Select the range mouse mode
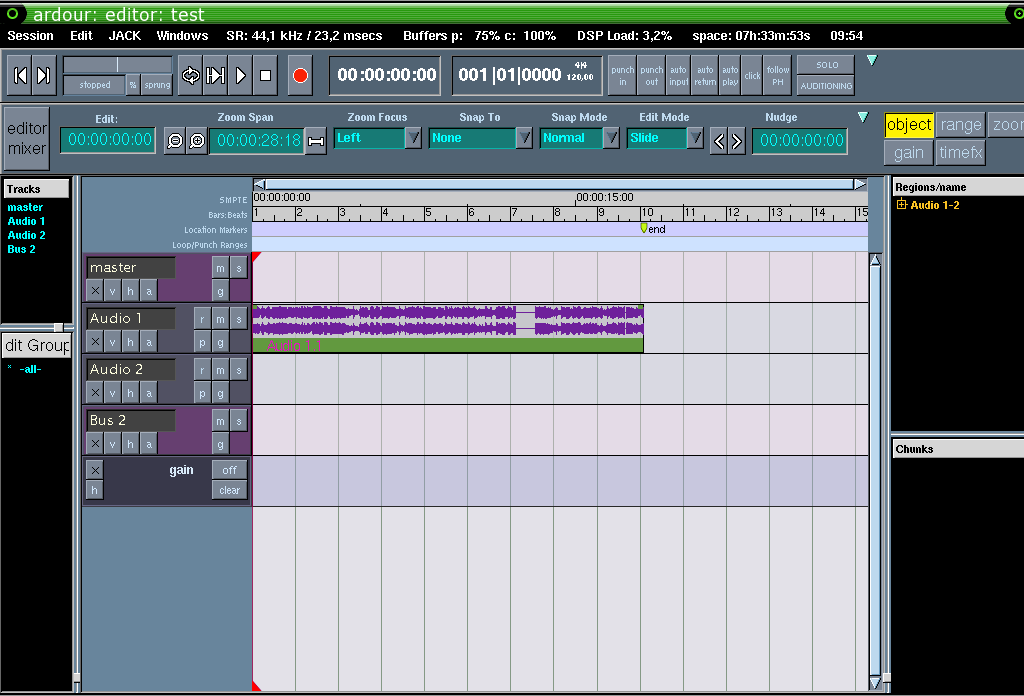Screen dimensions: 1024x696 coord(961,125)
